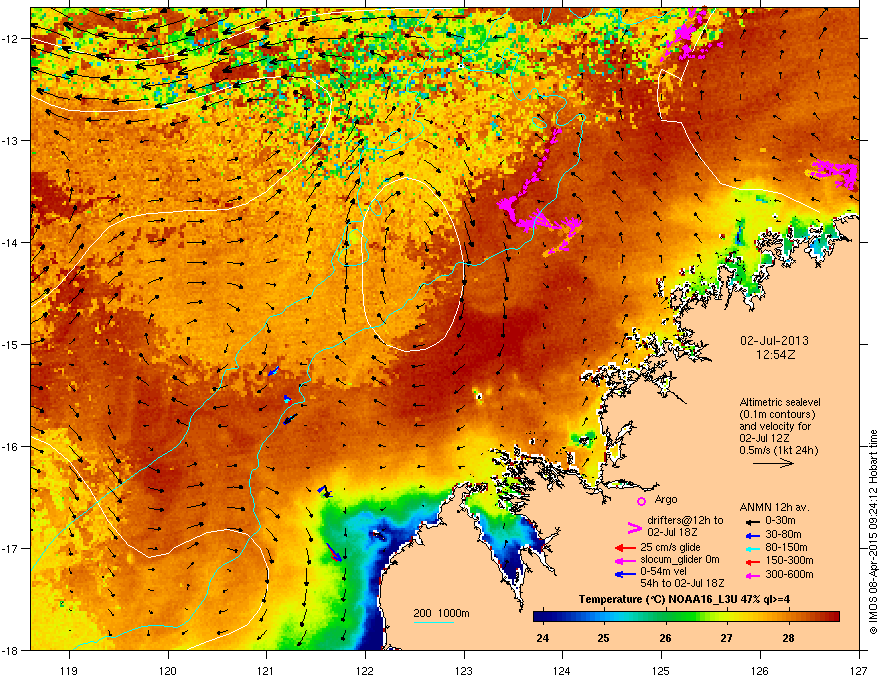Click the latitude axis label -15
The width and height of the screenshot is (880, 680).
11,344
